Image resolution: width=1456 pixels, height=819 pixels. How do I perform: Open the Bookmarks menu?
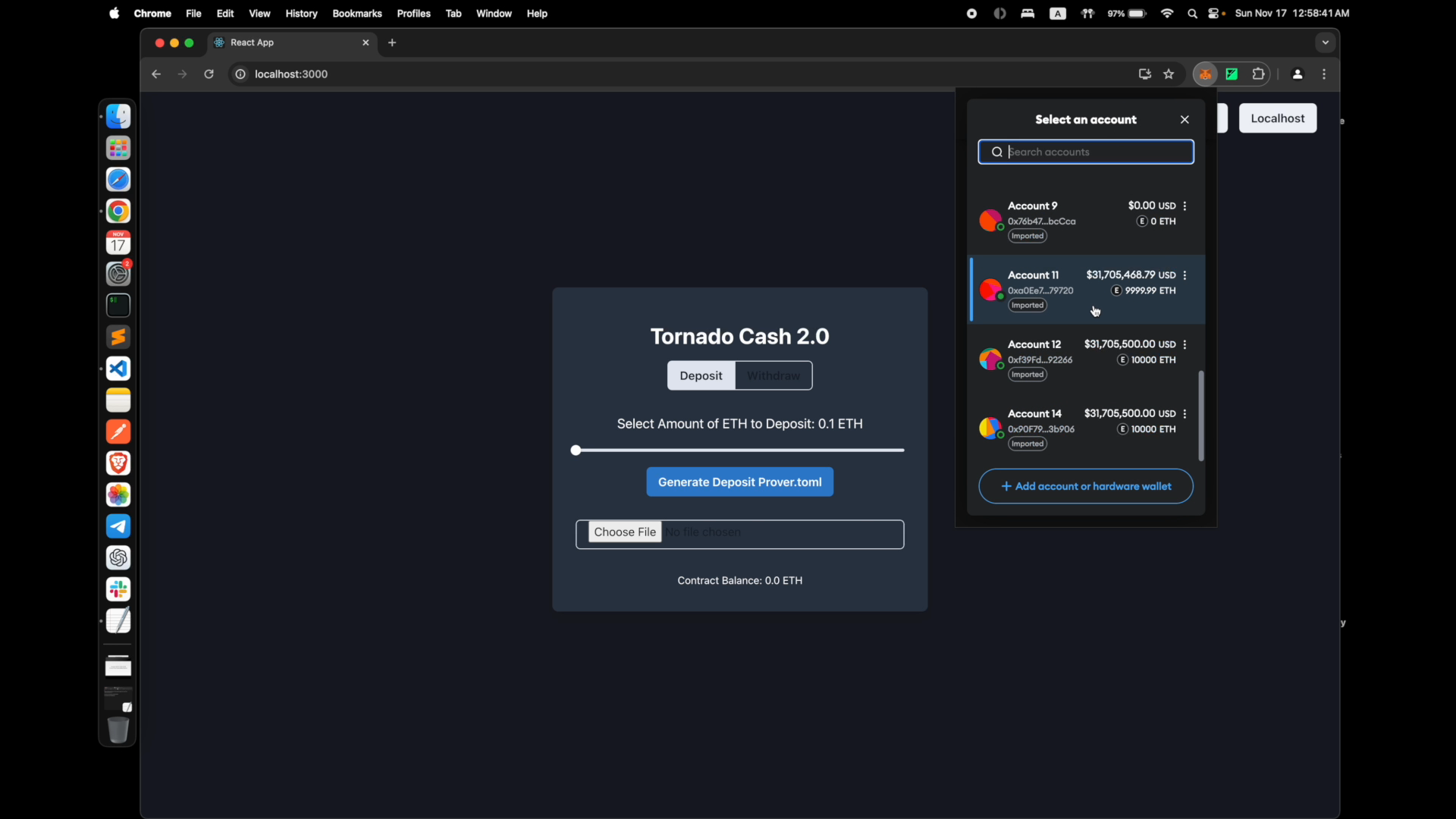tap(357, 13)
